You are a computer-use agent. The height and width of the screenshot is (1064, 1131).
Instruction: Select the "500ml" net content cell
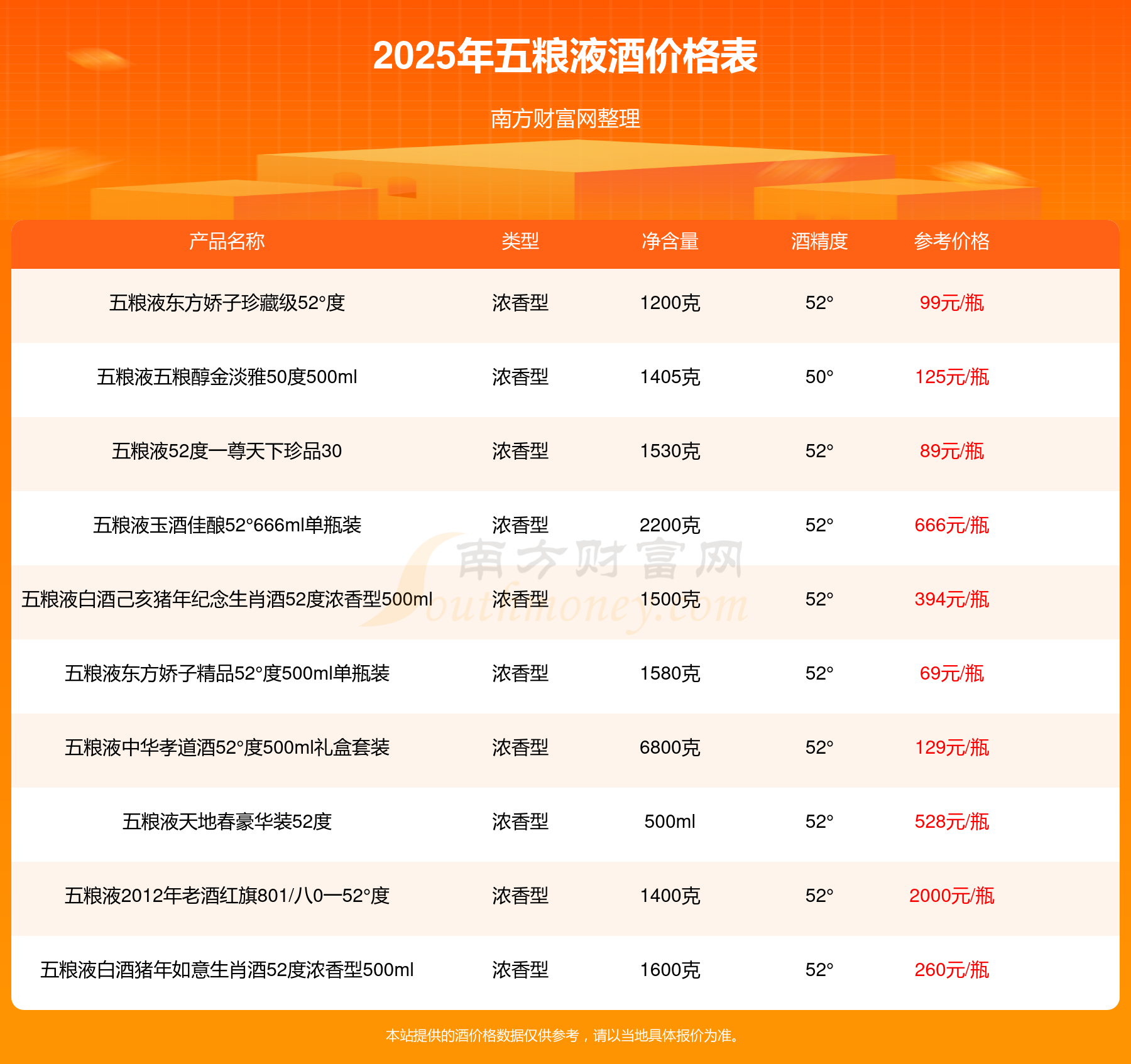tap(670, 822)
